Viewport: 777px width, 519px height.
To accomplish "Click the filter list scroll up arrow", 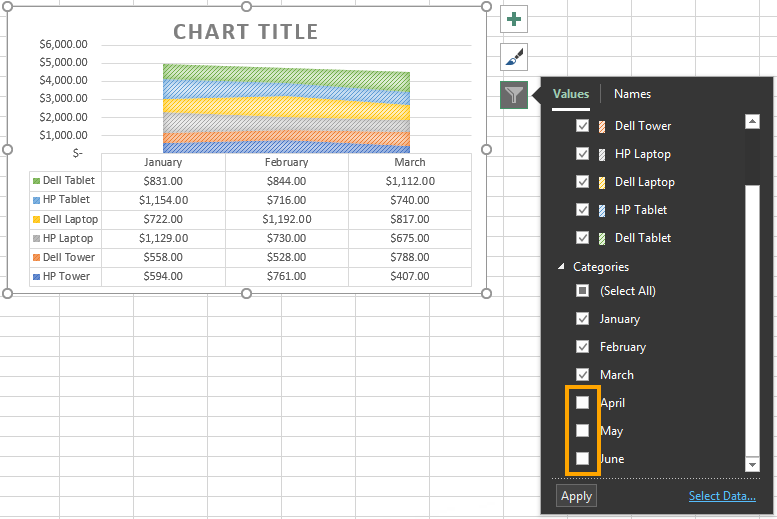I will (752, 121).
